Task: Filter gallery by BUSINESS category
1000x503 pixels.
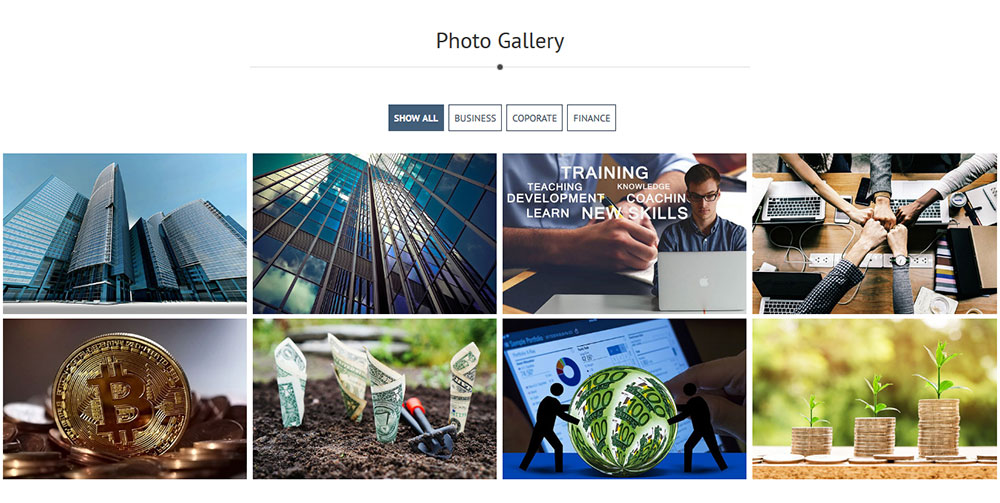Action: click(x=475, y=118)
